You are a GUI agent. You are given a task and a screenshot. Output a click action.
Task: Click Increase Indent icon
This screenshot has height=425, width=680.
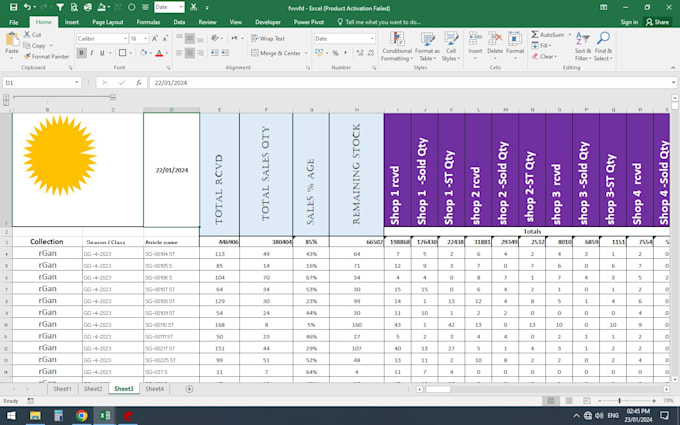tap(225, 53)
